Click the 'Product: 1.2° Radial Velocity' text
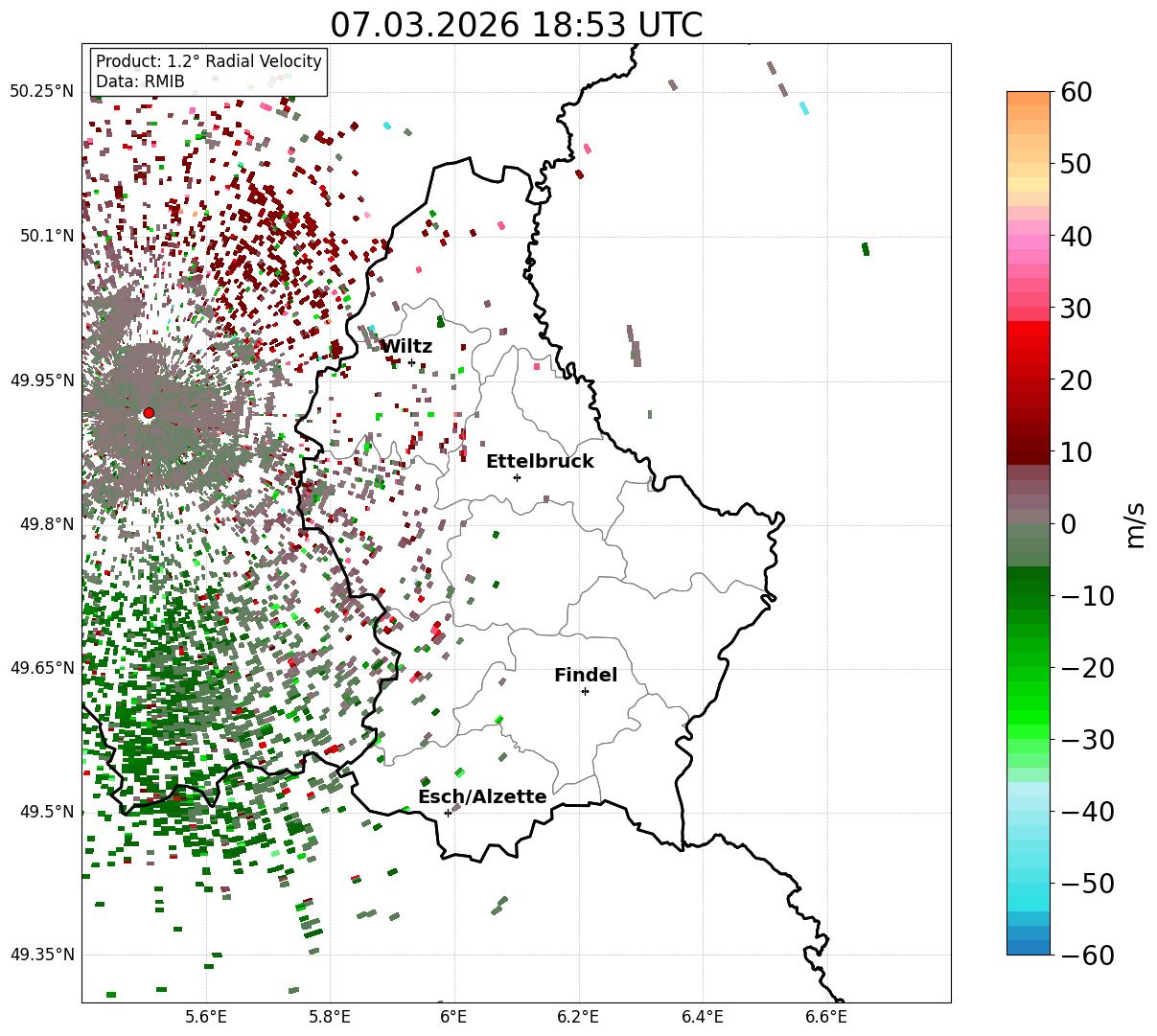The height and width of the screenshot is (1036, 1157). click(x=209, y=61)
